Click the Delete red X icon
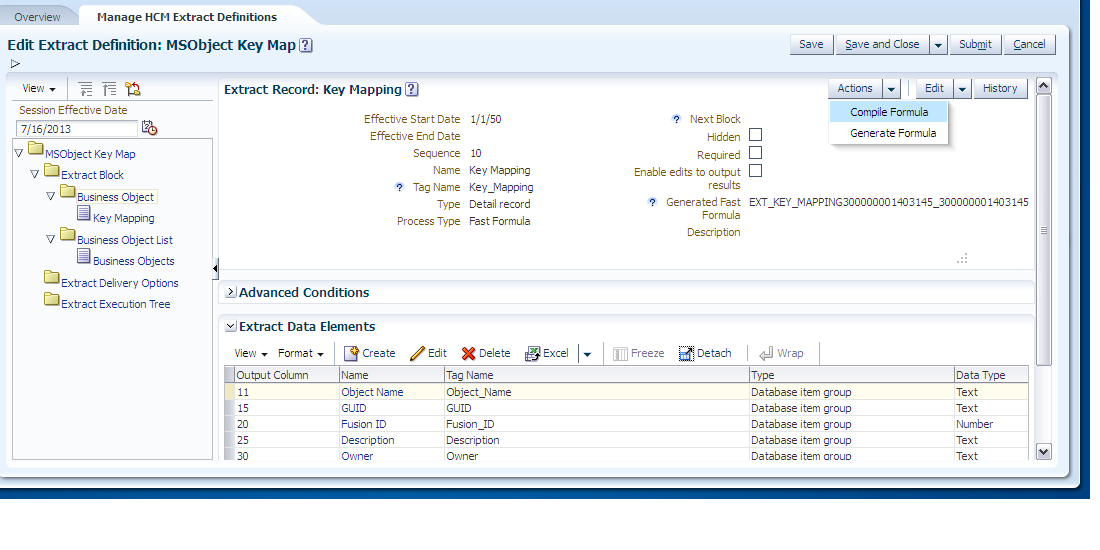This screenshot has width=1100, height=550. point(469,354)
